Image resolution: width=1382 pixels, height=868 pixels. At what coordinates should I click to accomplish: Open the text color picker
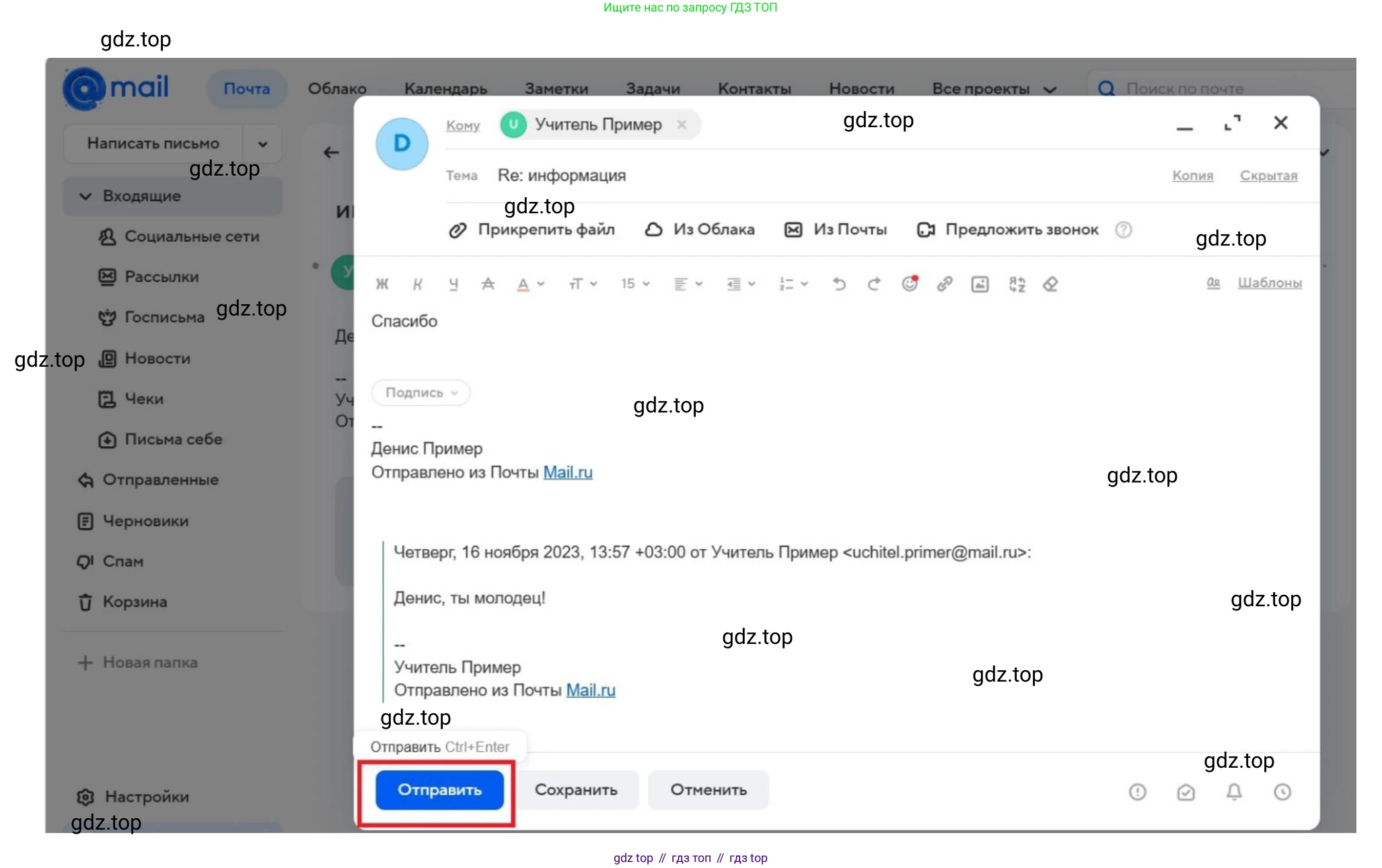(530, 284)
